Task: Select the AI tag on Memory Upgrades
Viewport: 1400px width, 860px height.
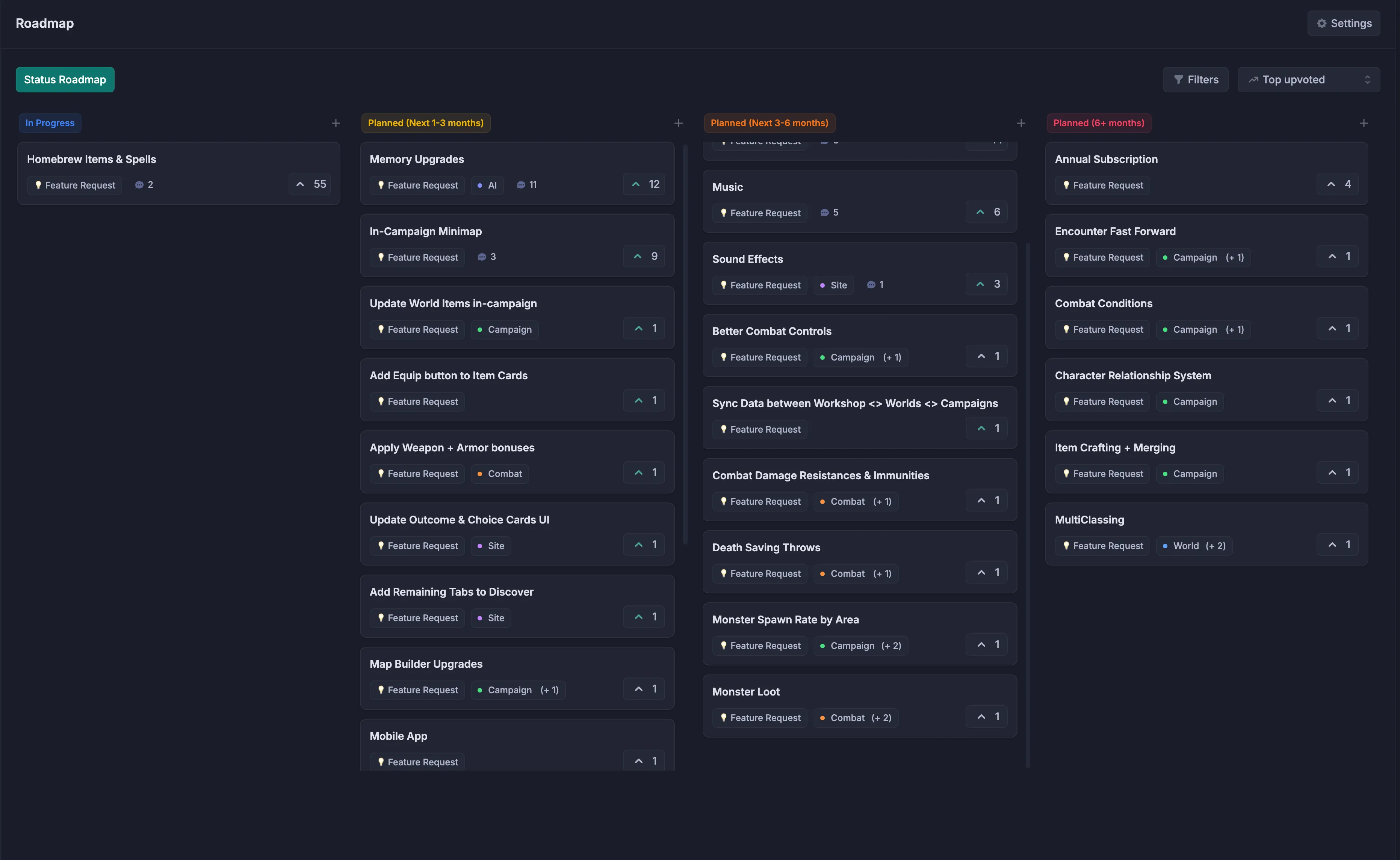Action: [487, 185]
